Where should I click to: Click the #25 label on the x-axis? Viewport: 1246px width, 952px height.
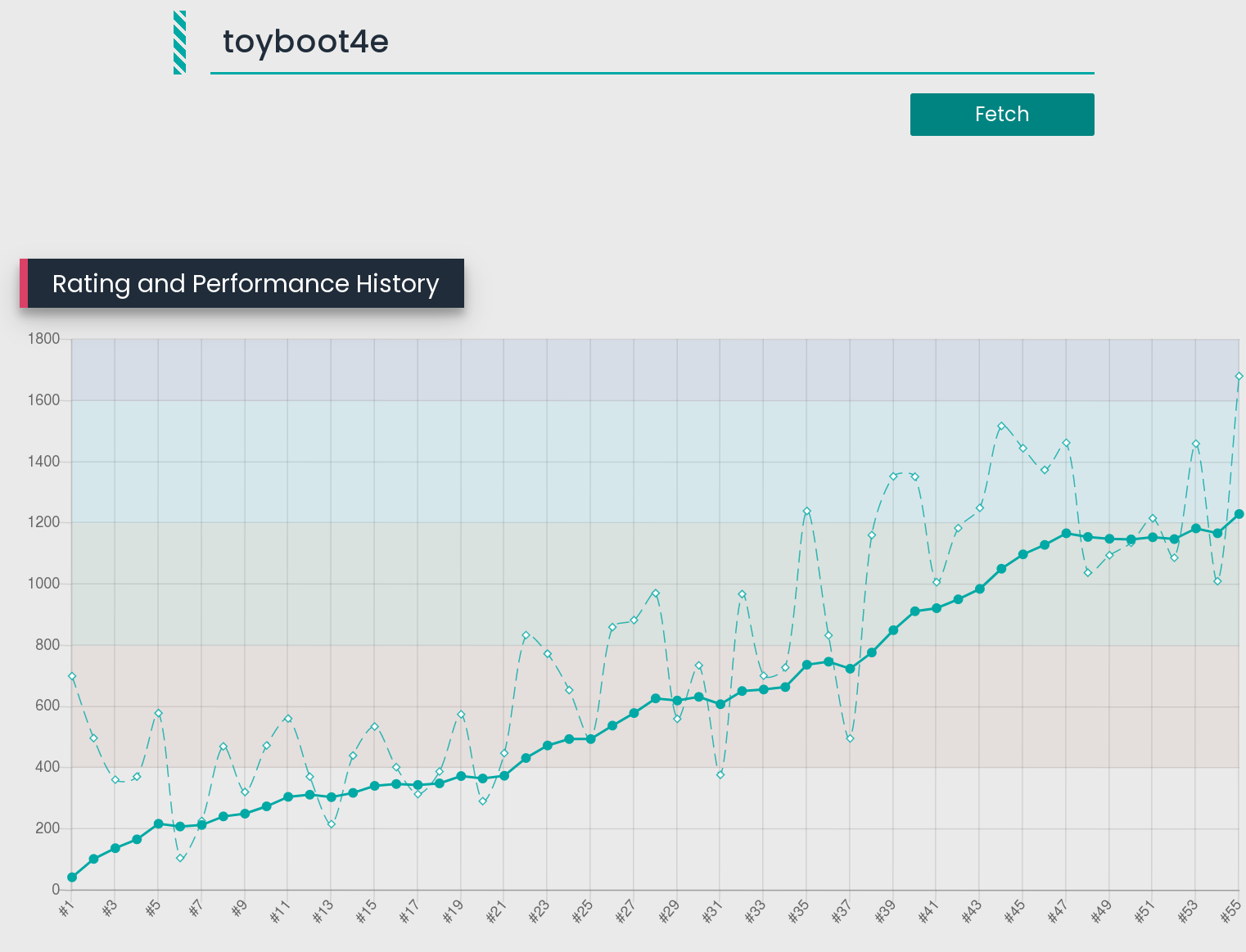tap(582, 911)
